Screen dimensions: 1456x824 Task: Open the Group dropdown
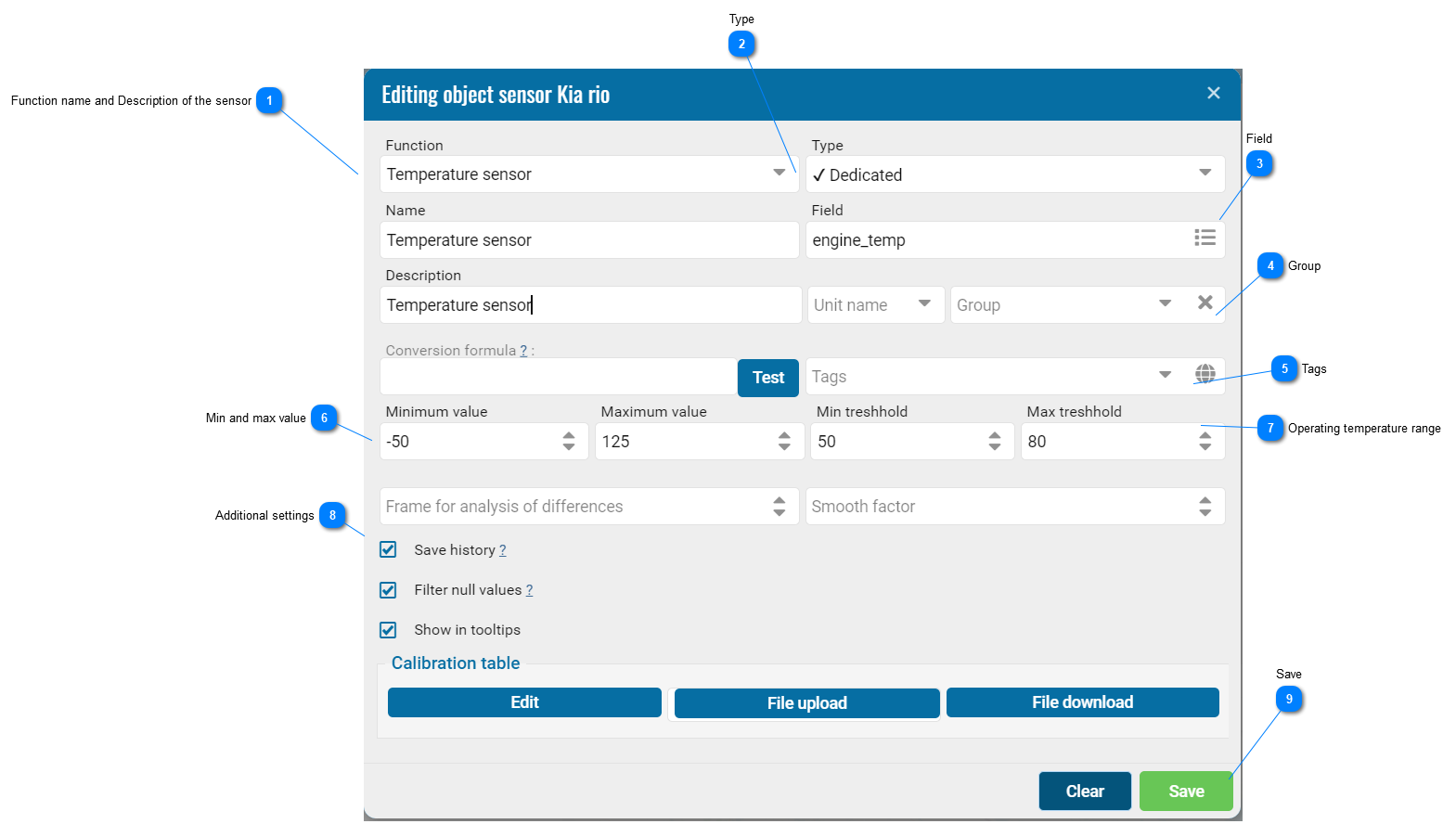(1165, 304)
